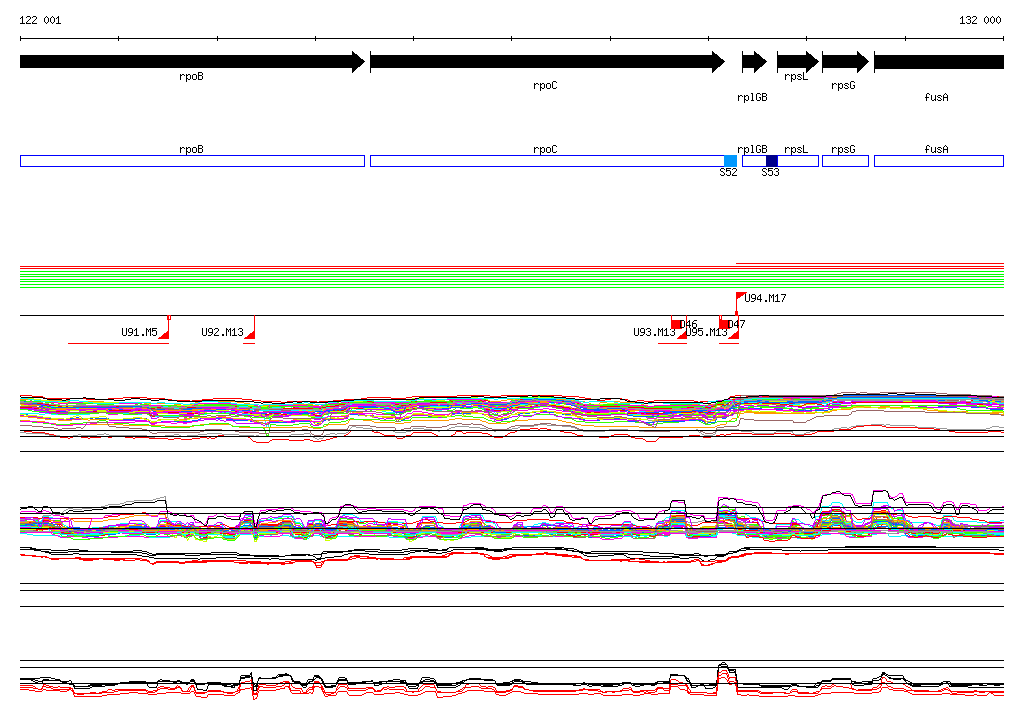Click 'rpoC' label above the blue box
Image resolution: width=1024 pixels, height=714 pixels.
(x=545, y=150)
